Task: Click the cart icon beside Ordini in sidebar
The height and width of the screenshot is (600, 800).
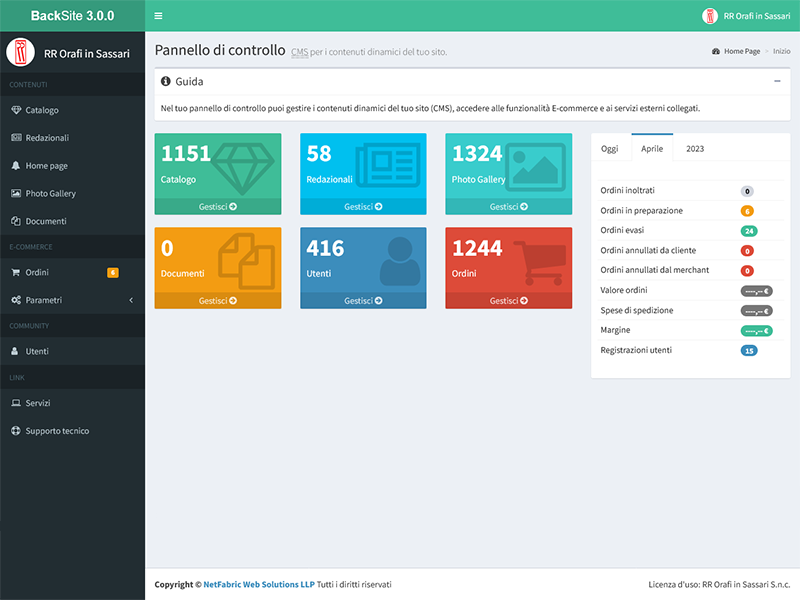Action: [x=16, y=272]
